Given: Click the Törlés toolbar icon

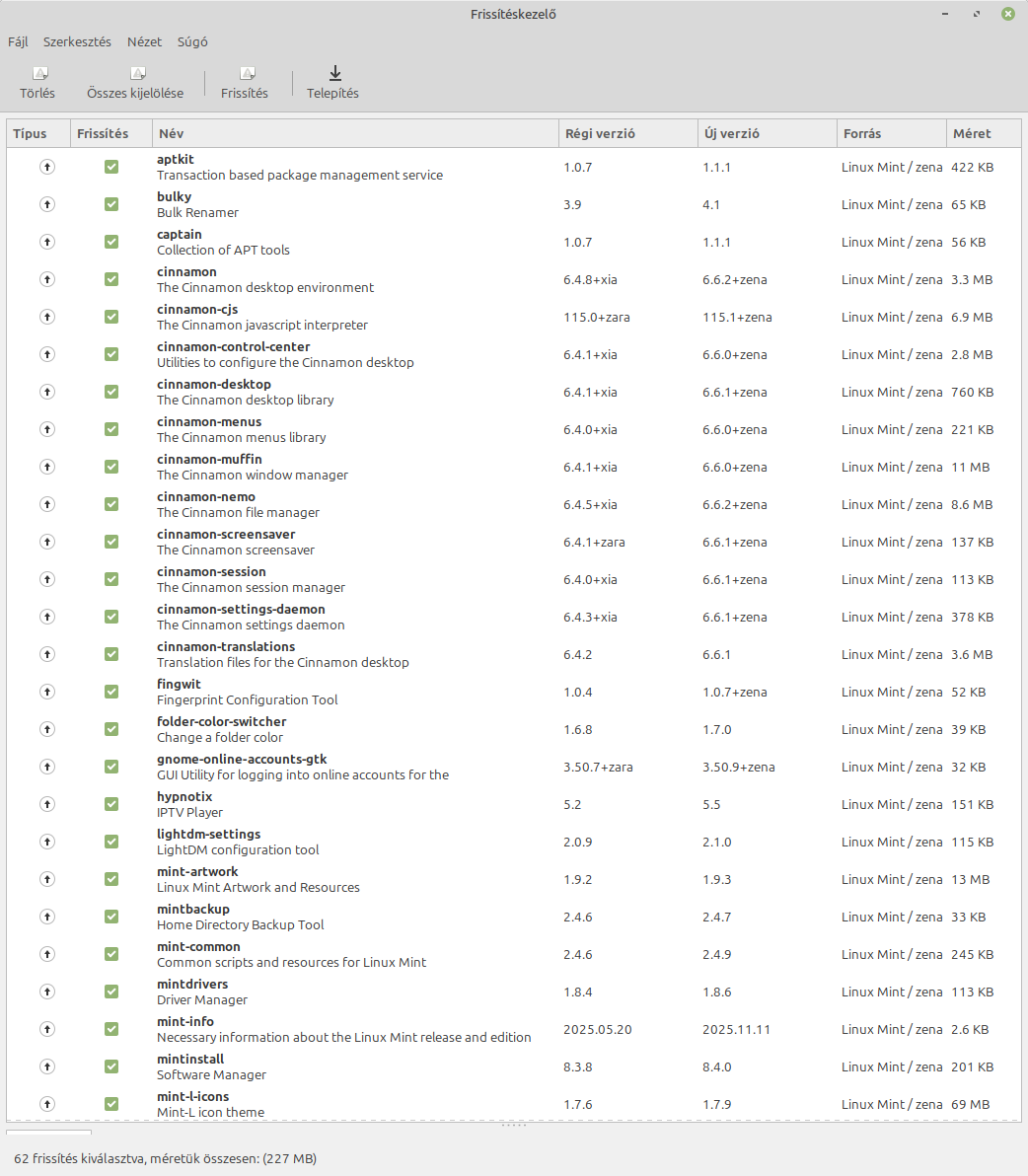Looking at the screenshot, I should [x=37, y=74].
